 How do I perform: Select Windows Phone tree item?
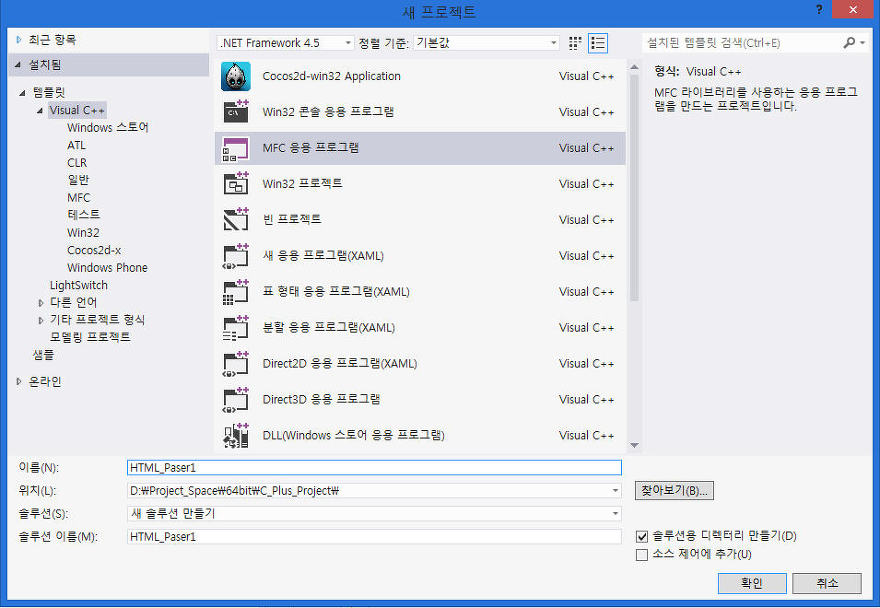tap(107, 268)
